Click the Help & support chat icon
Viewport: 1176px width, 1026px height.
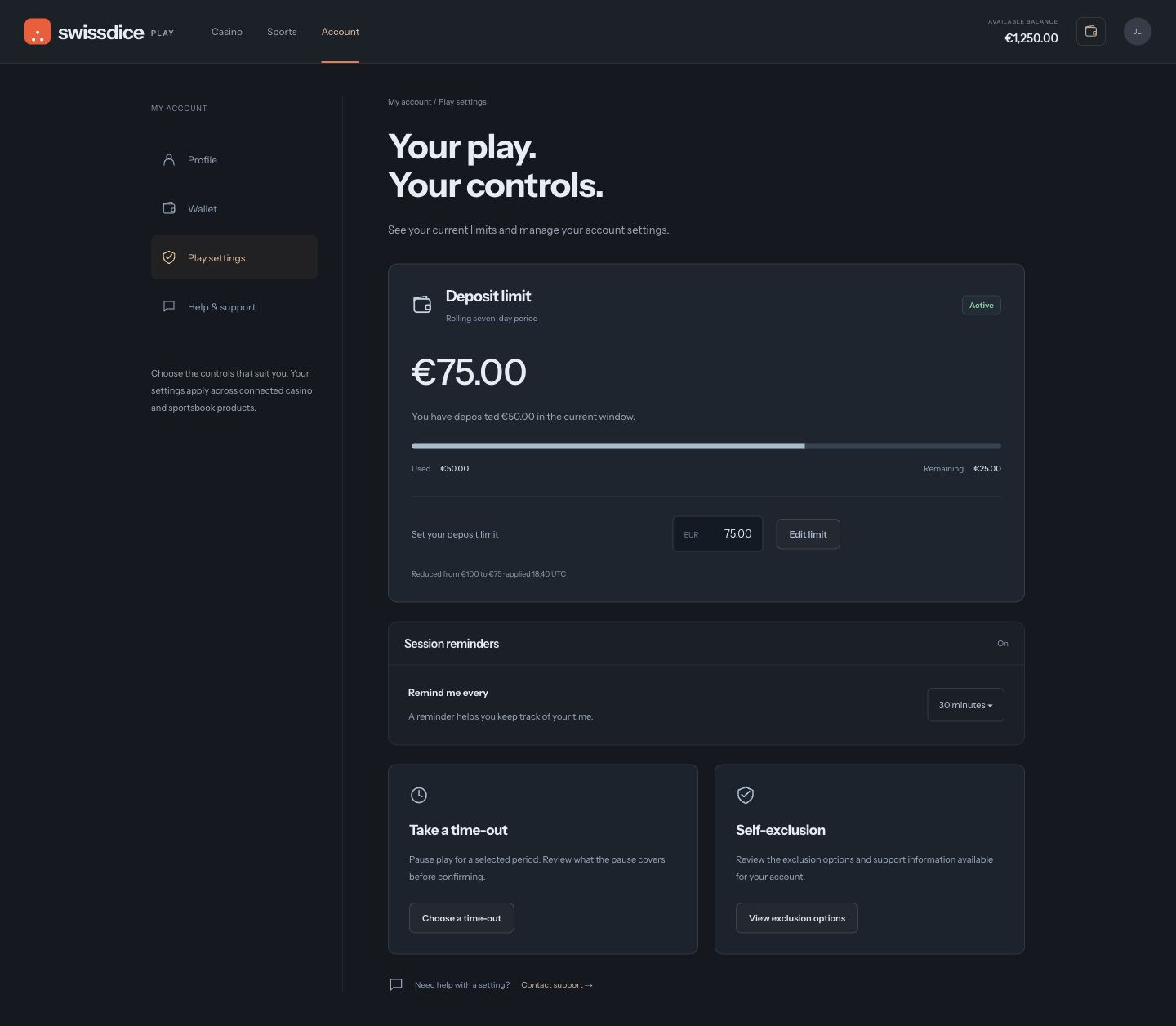[x=169, y=306]
